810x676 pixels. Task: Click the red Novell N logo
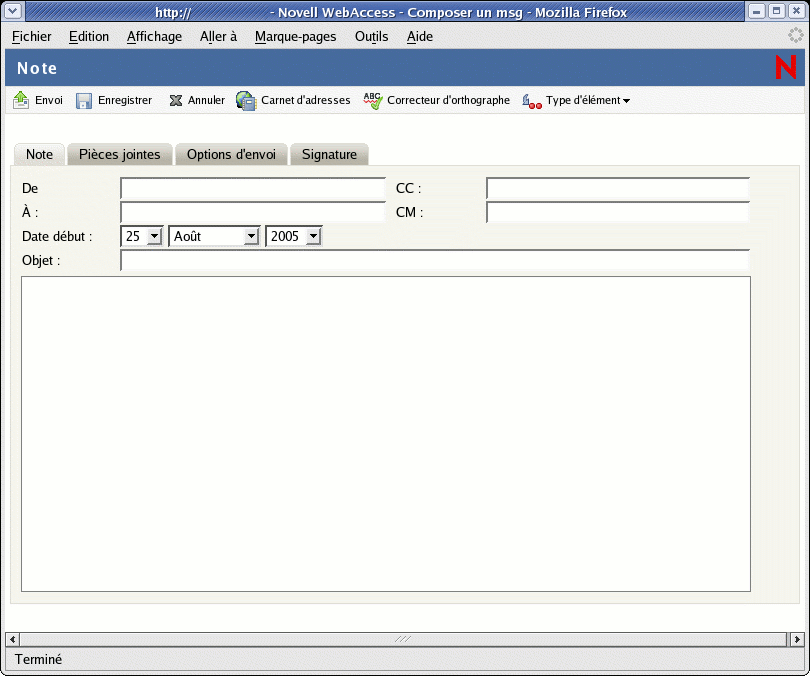tap(785, 68)
